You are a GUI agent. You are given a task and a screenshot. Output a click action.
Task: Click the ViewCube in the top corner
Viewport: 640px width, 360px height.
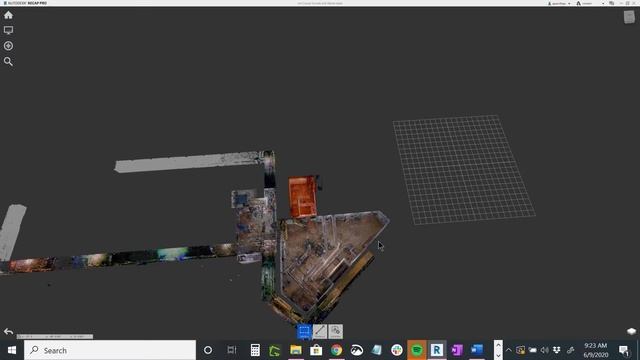point(629,17)
